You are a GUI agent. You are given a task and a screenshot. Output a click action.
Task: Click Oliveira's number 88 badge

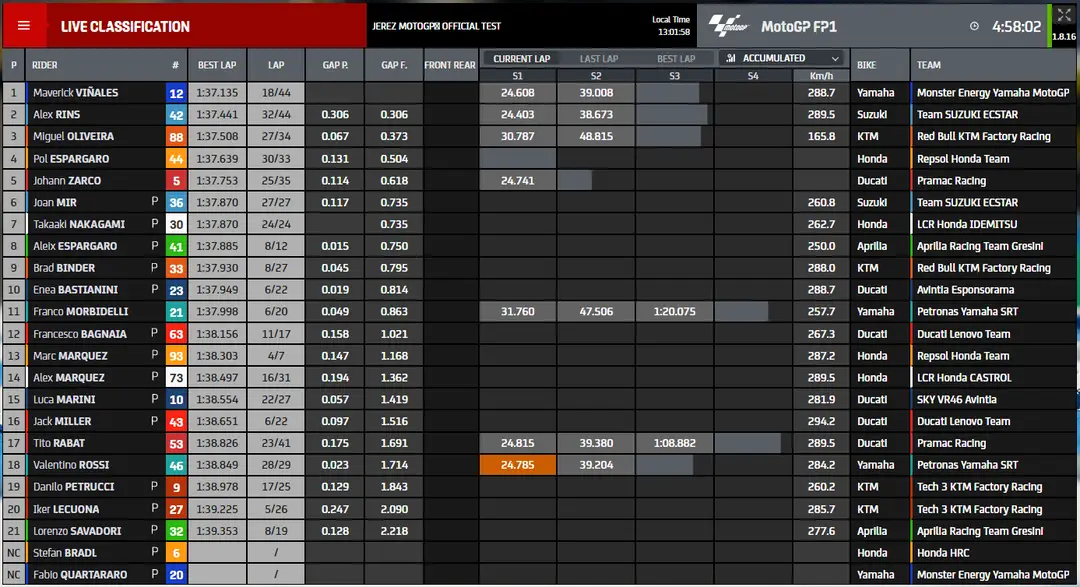176,136
